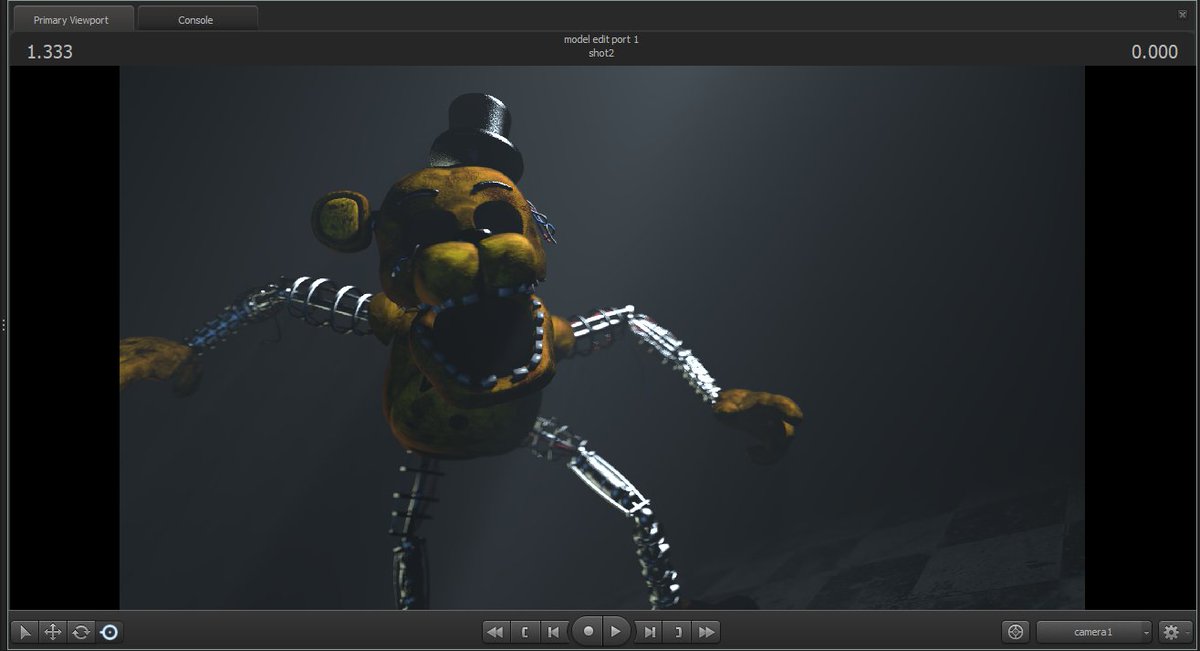The image size is (1200, 651).
Task: Toggle the screen-space manipulator
Action: coord(111,632)
